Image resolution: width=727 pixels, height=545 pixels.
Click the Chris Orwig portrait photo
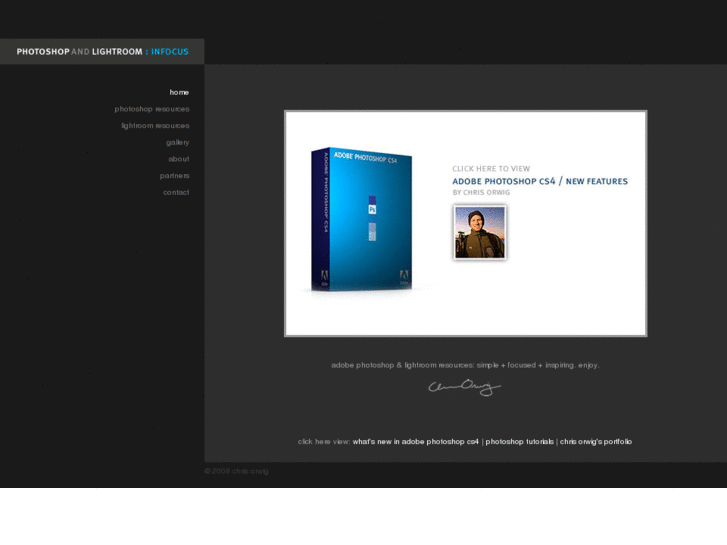480,232
